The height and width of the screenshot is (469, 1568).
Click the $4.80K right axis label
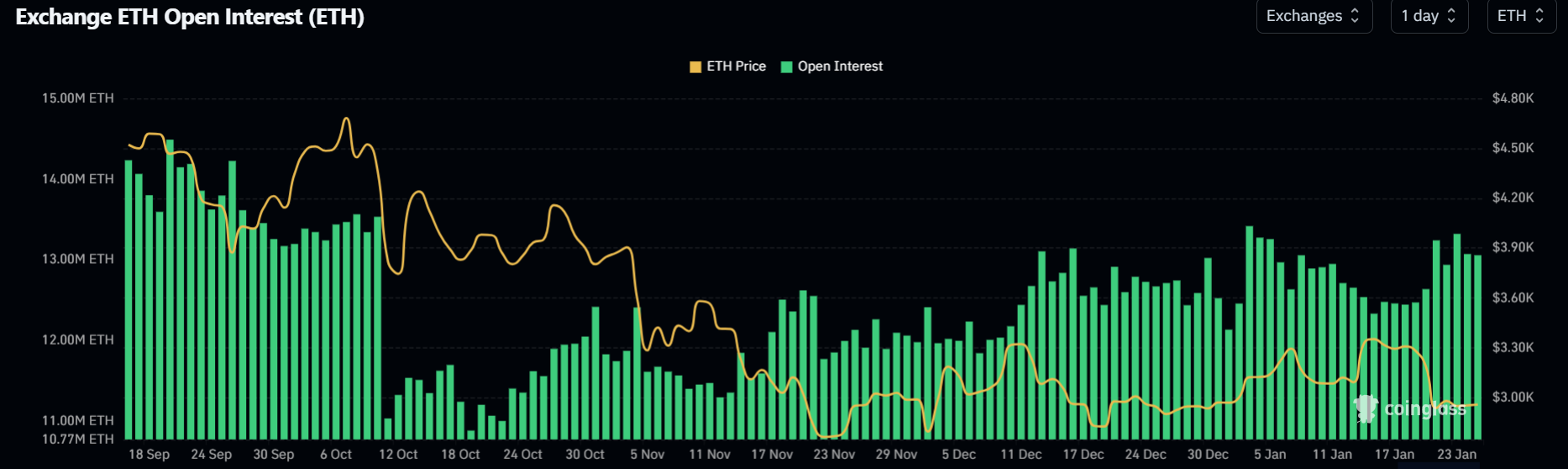tap(1513, 98)
